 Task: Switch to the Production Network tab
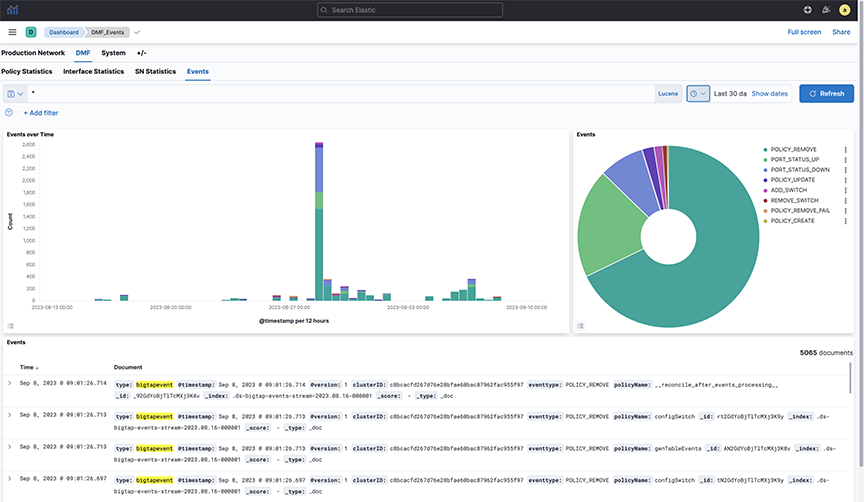[x=33, y=53]
